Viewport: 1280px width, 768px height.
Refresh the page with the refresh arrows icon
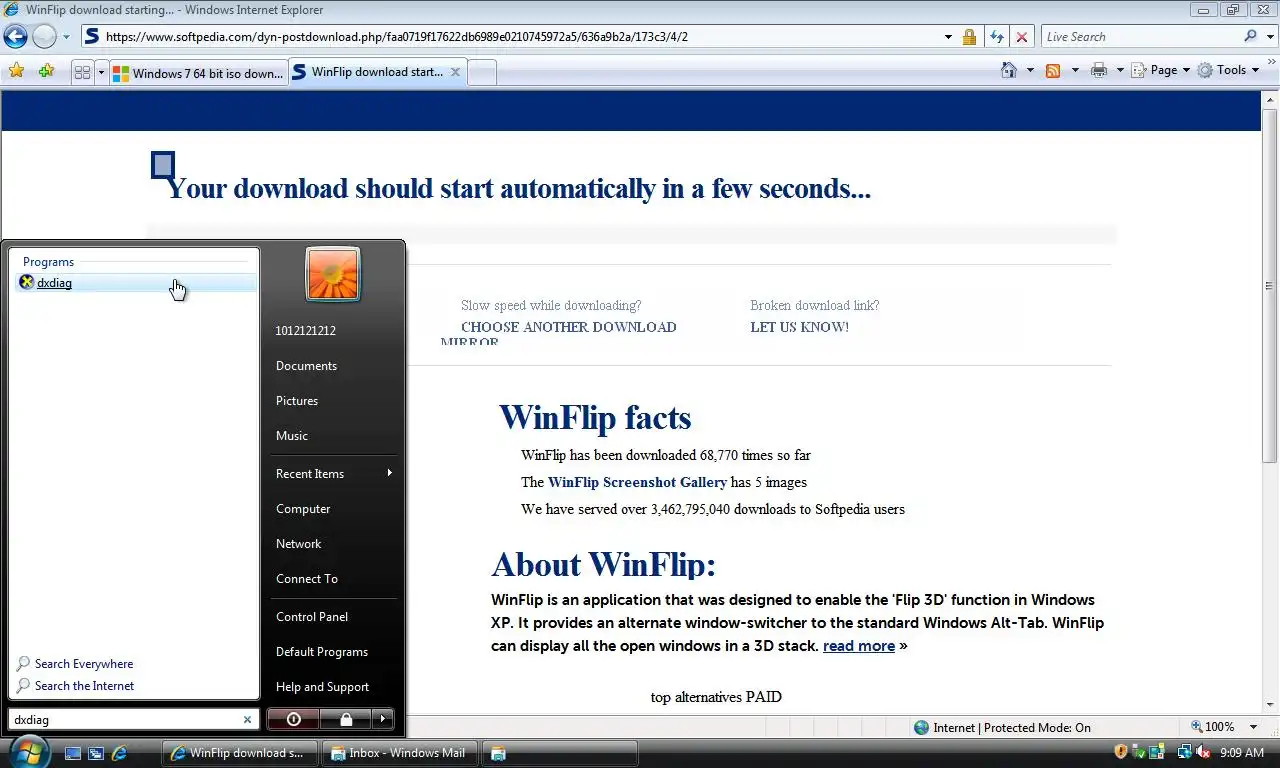[x=996, y=37]
